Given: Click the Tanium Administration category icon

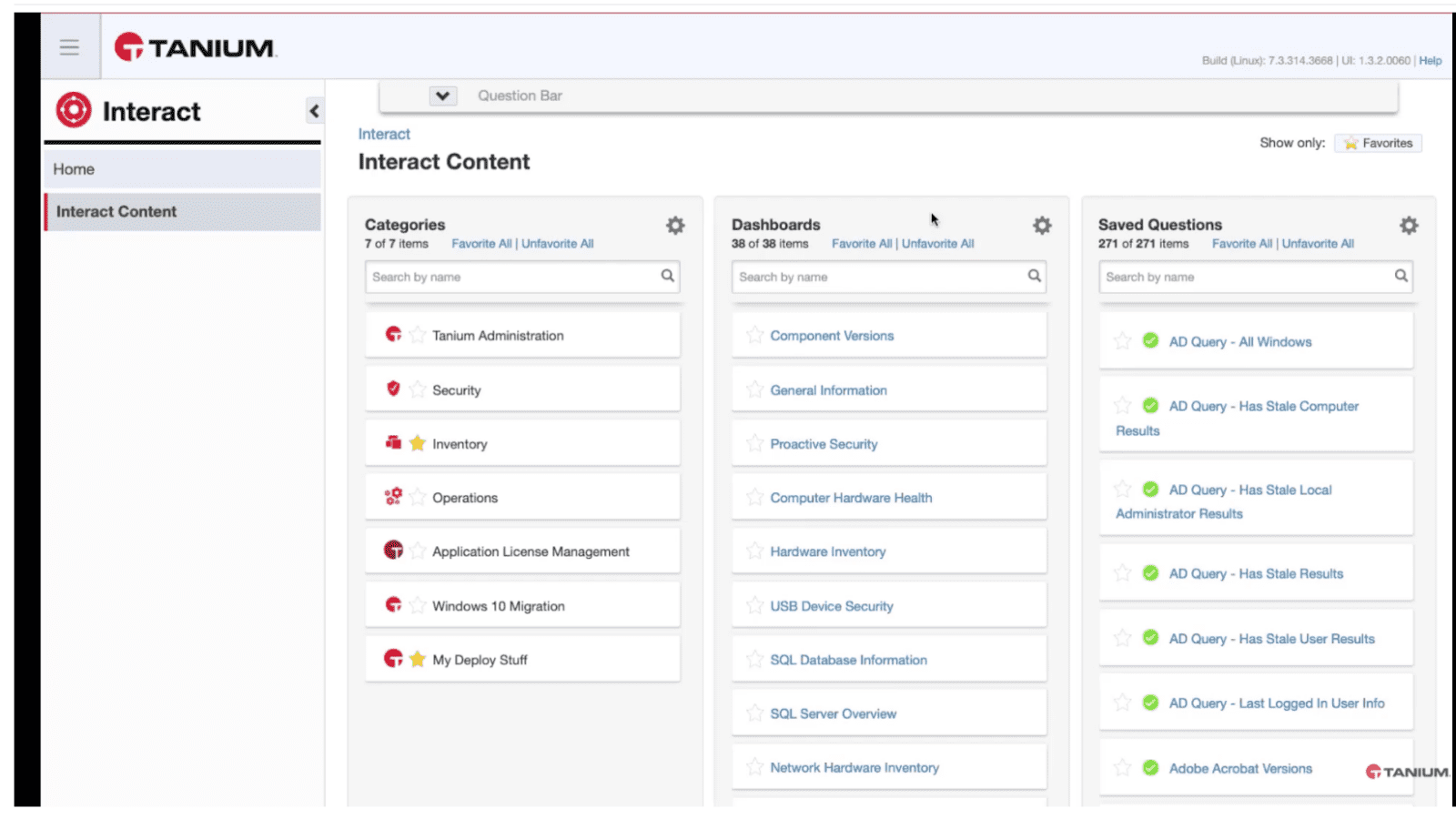Looking at the screenshot, I should [x=393, y=334].
